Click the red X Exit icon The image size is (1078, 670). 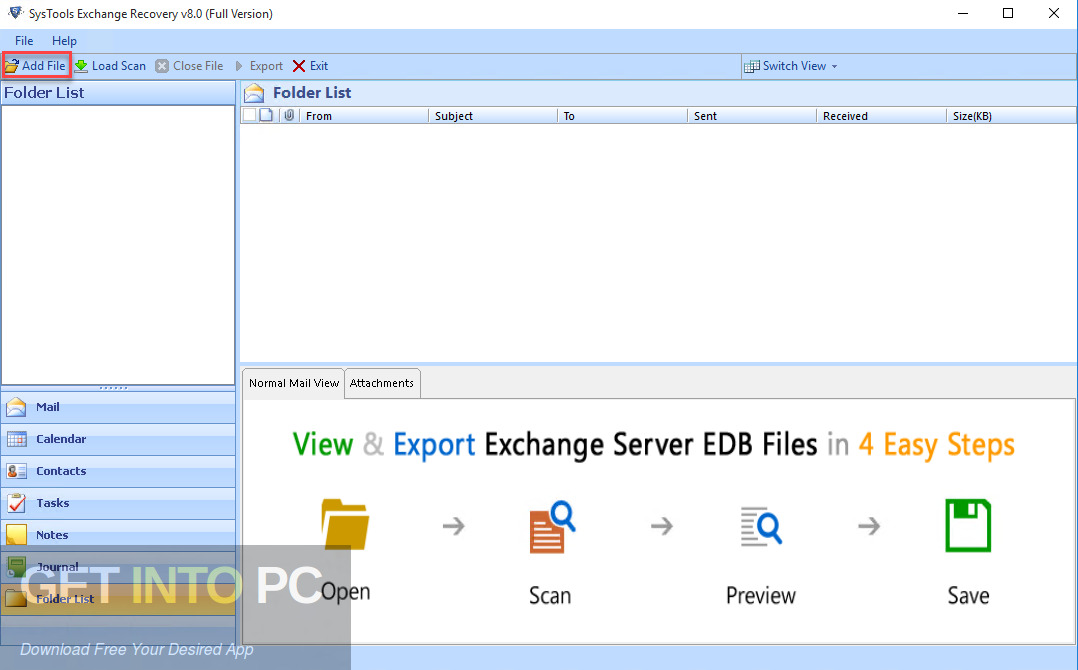click(x=298, y=66)
